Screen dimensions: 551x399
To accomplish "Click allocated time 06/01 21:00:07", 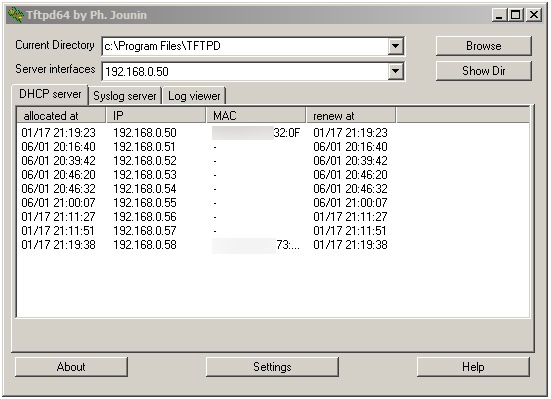I will pyautogui.click(x=58, y=203).
